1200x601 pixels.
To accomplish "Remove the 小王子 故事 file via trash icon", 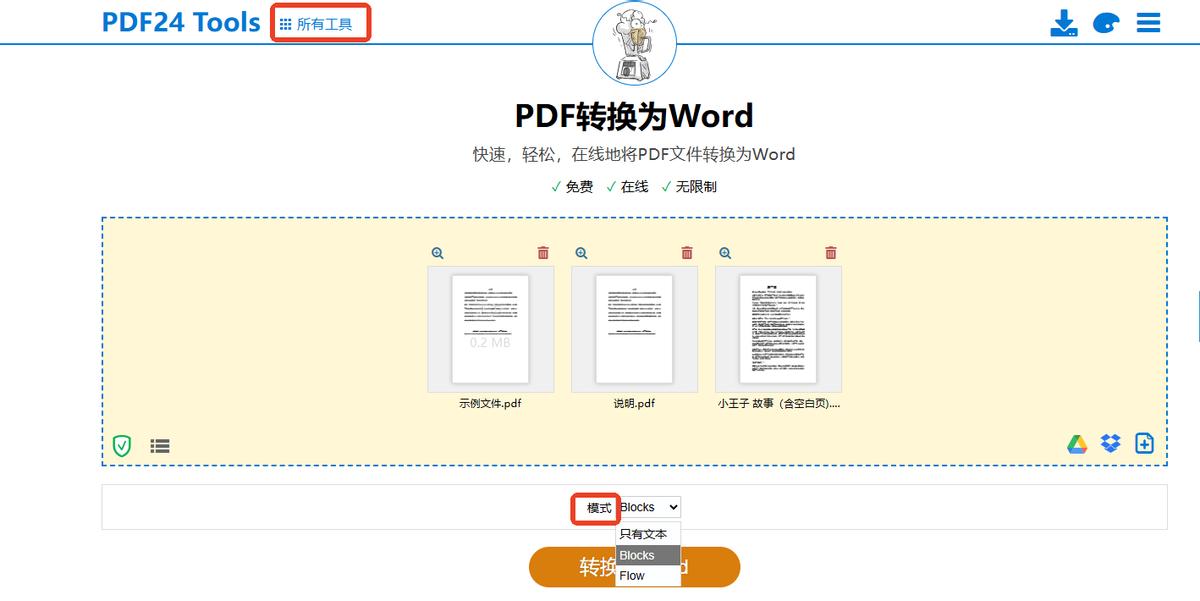I will point(831,253).
